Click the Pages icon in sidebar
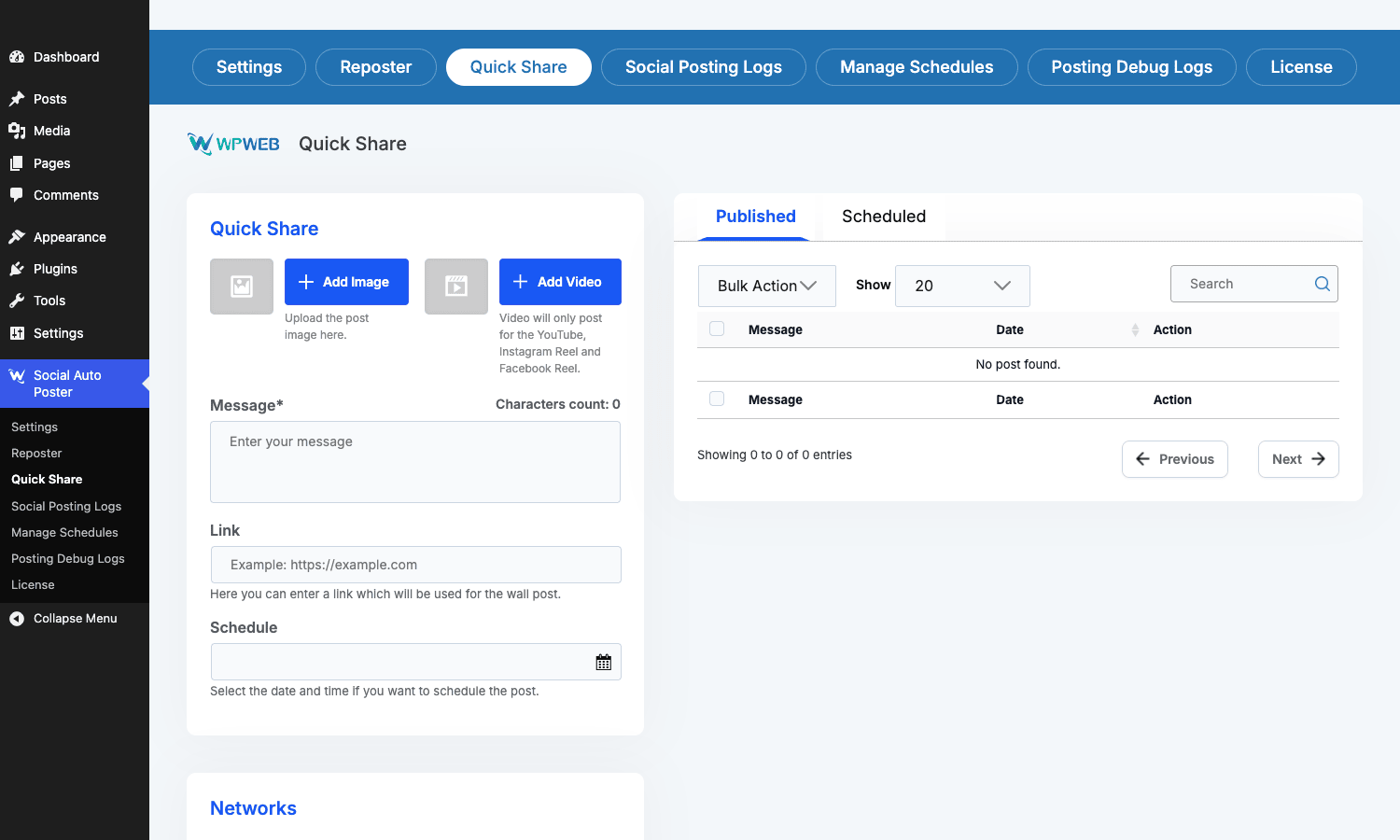1400x840 pixels. pyautogui.click(x=17, y=163)
